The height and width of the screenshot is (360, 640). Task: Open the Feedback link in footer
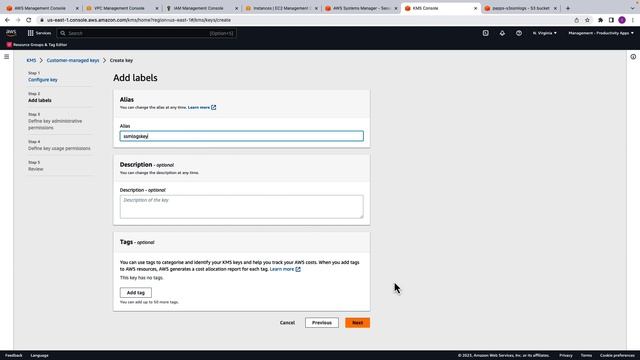click(x=14, y=356)
